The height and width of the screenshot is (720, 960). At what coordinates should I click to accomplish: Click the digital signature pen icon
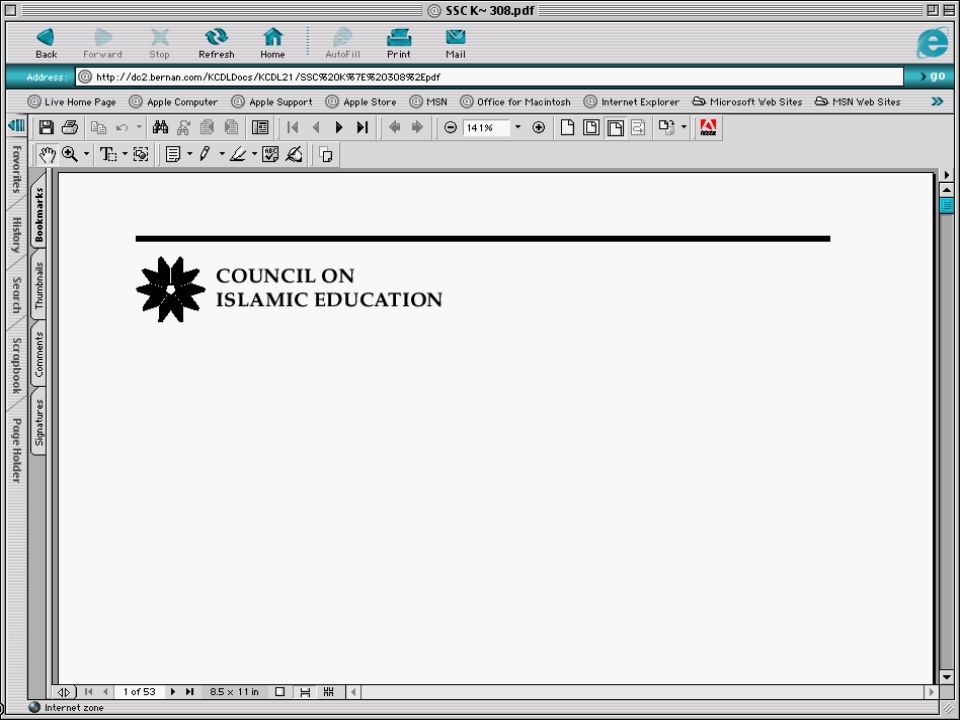click(x=294, y=154)
